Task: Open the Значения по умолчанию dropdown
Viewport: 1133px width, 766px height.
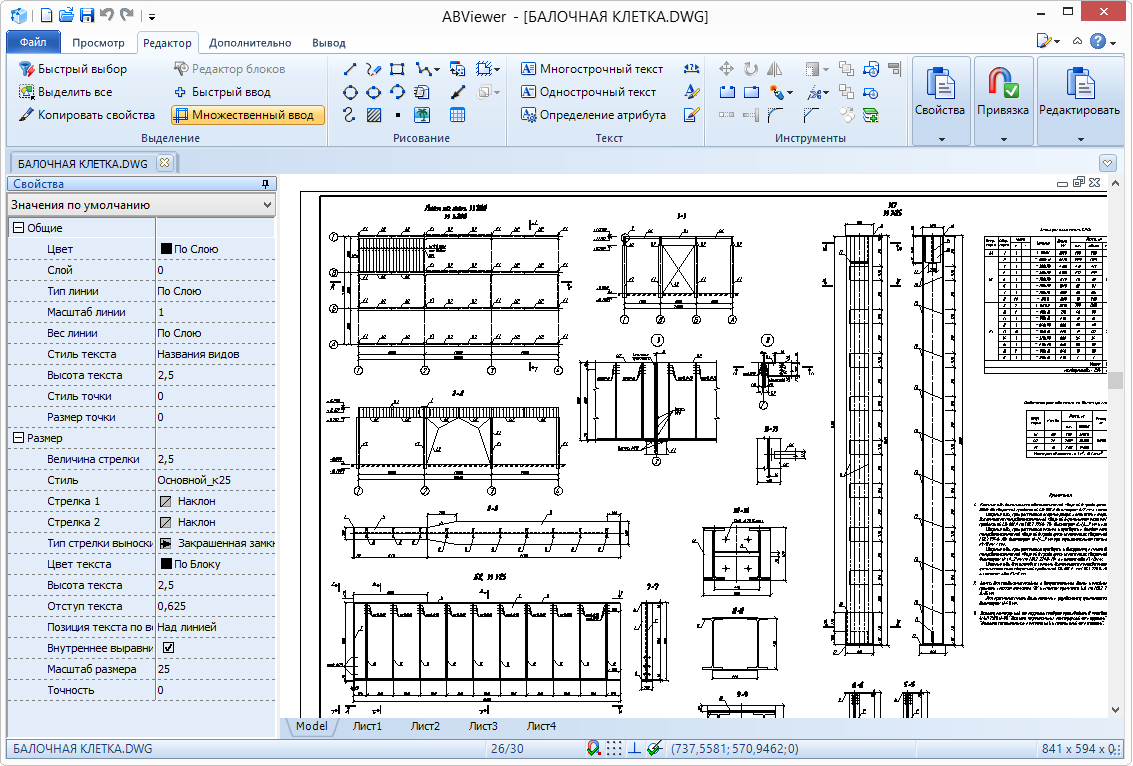Action: (x=140, y=205)
